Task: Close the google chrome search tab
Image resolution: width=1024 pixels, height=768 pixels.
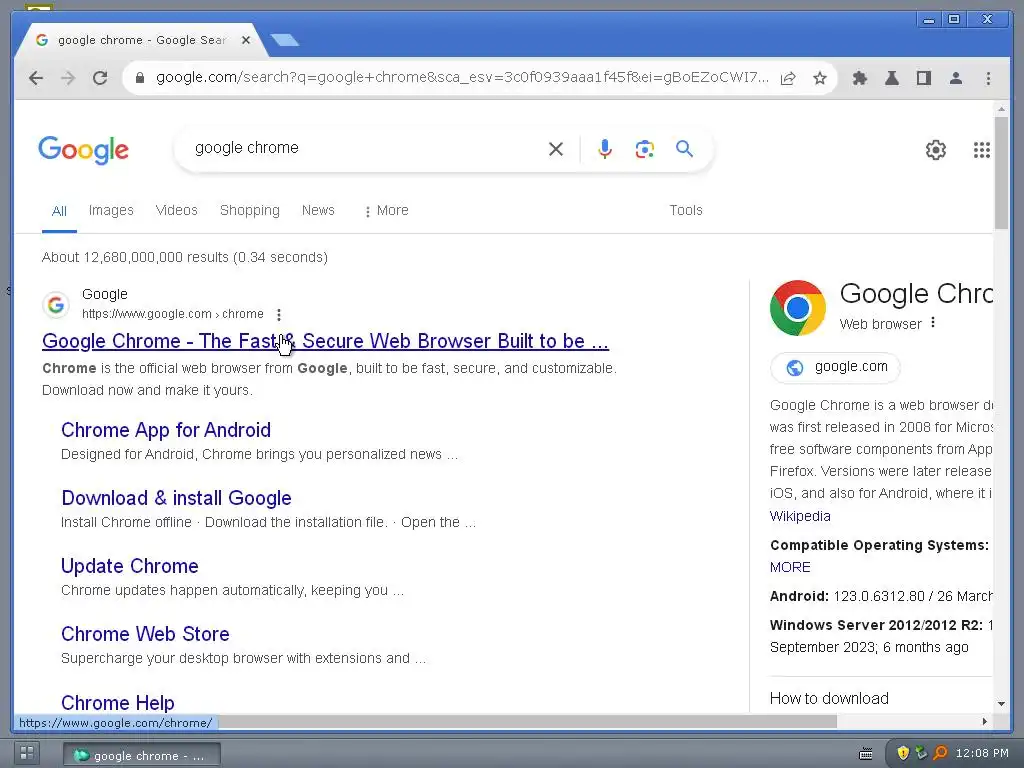Action: click(246, 40)
